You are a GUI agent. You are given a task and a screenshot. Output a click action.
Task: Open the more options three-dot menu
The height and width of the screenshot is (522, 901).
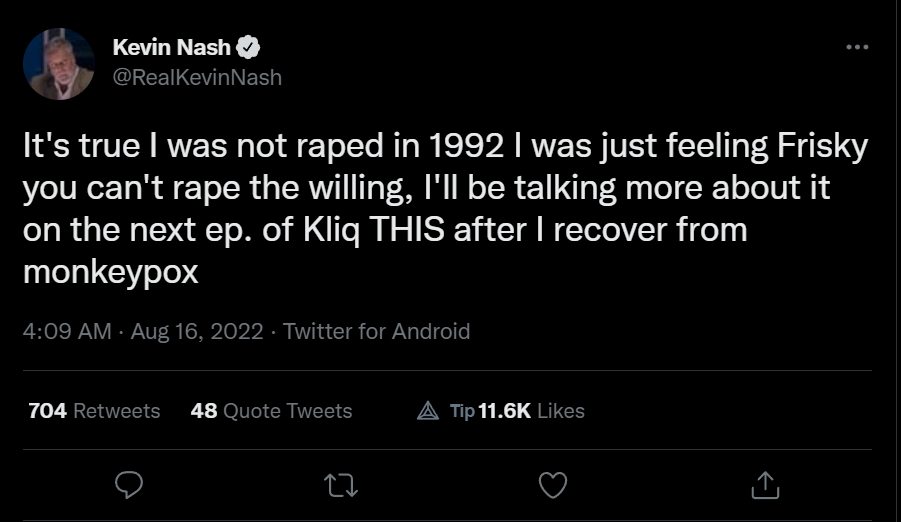(x=857, y=47)
